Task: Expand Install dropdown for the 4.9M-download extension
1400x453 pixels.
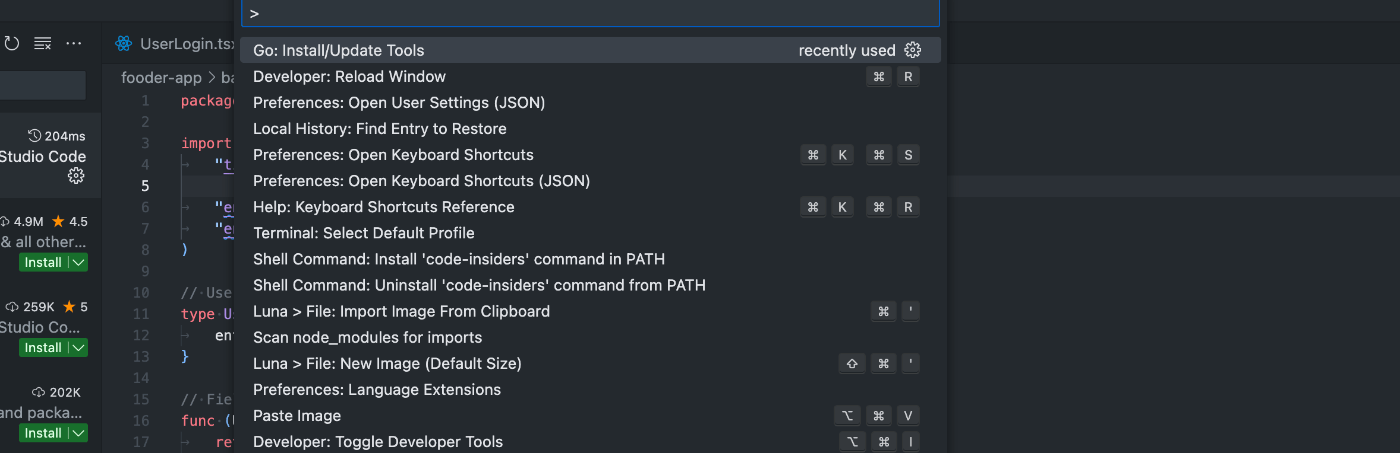Action: [x=78, y=262]
